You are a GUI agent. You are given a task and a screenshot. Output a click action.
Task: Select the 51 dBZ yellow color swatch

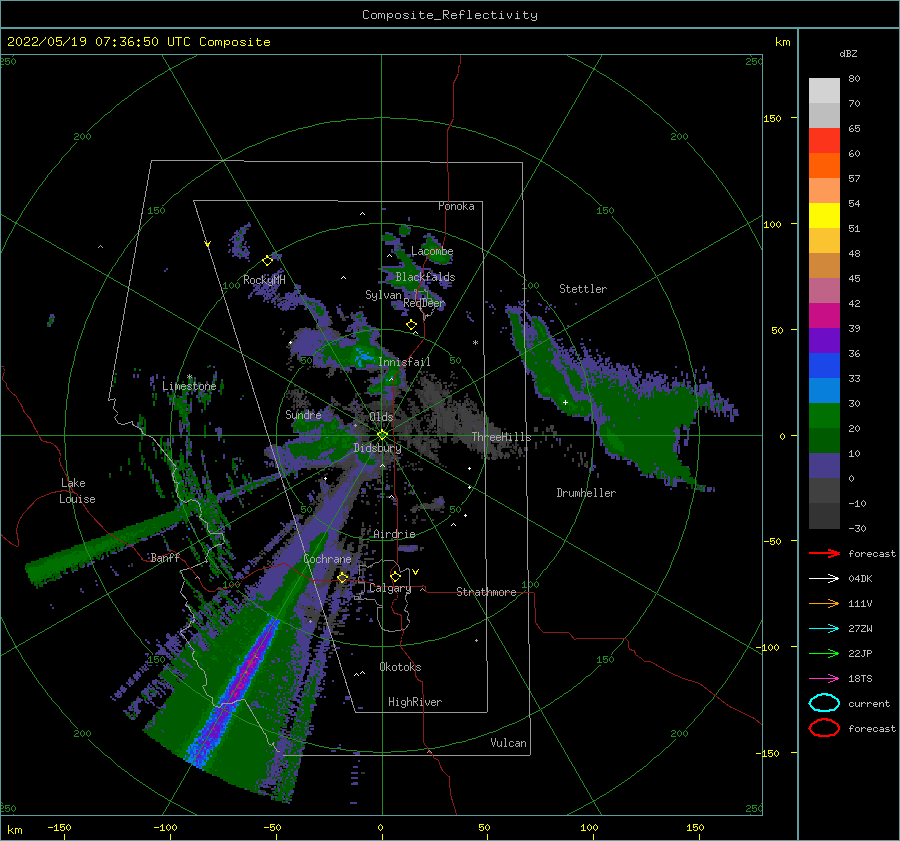pos(824,215)
